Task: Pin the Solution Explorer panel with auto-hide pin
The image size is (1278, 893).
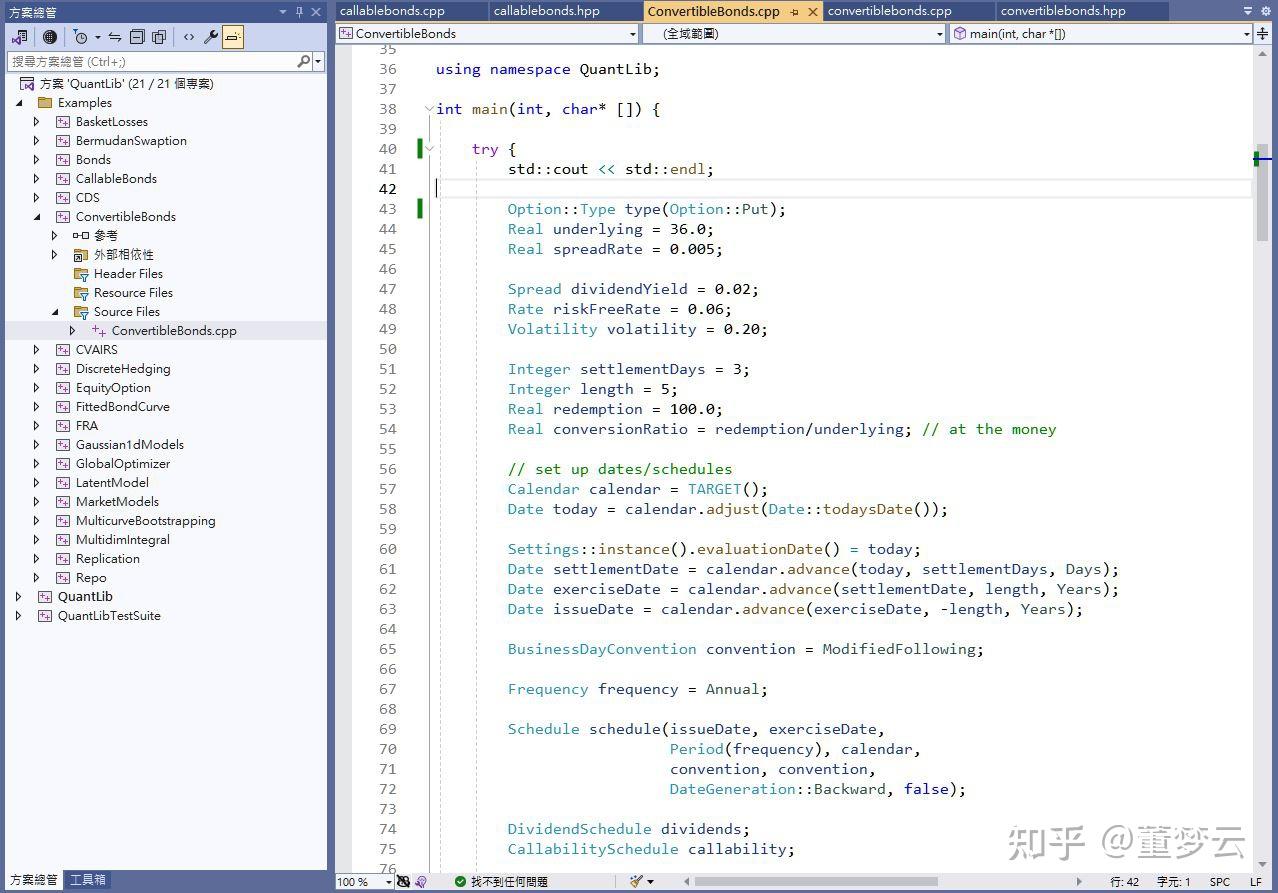Action: tap(299, 12)
